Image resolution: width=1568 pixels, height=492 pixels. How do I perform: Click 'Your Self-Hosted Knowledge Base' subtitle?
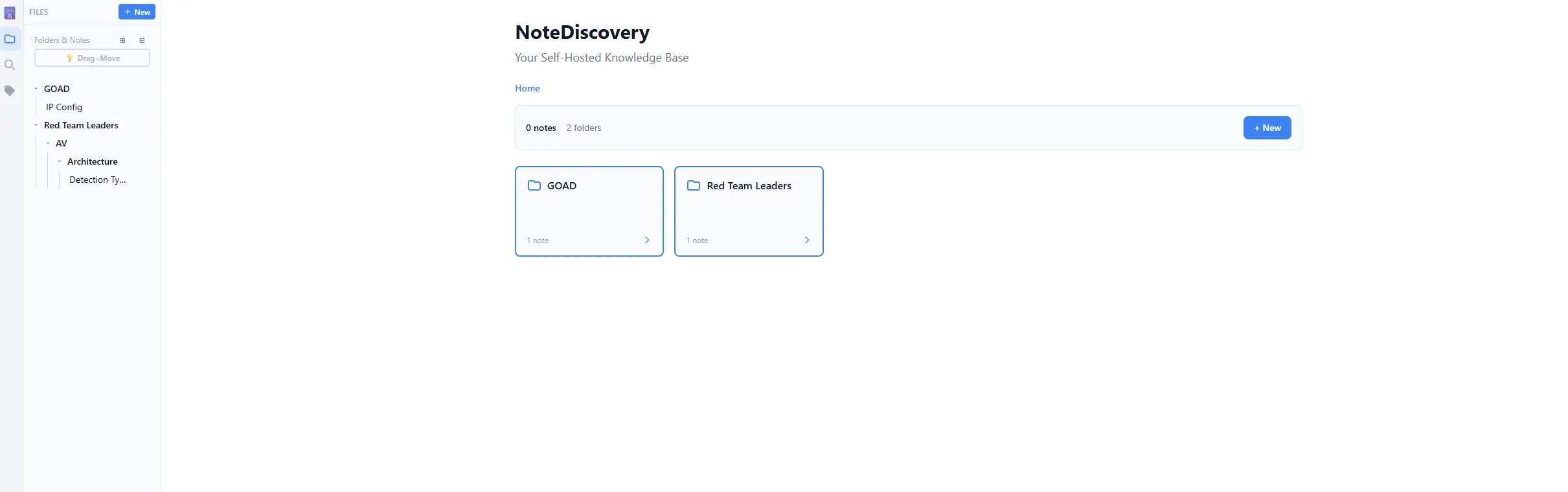pos(602,58)
